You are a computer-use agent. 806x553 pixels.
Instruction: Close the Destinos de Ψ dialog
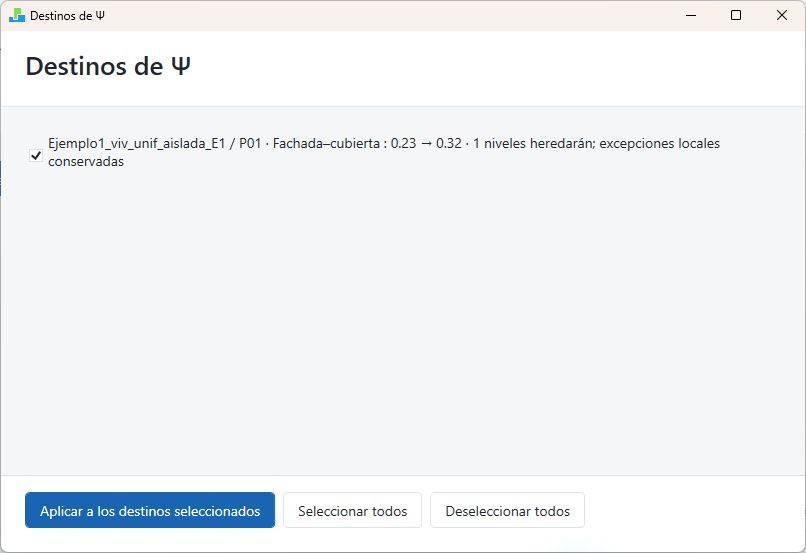(x=782, y=15)
